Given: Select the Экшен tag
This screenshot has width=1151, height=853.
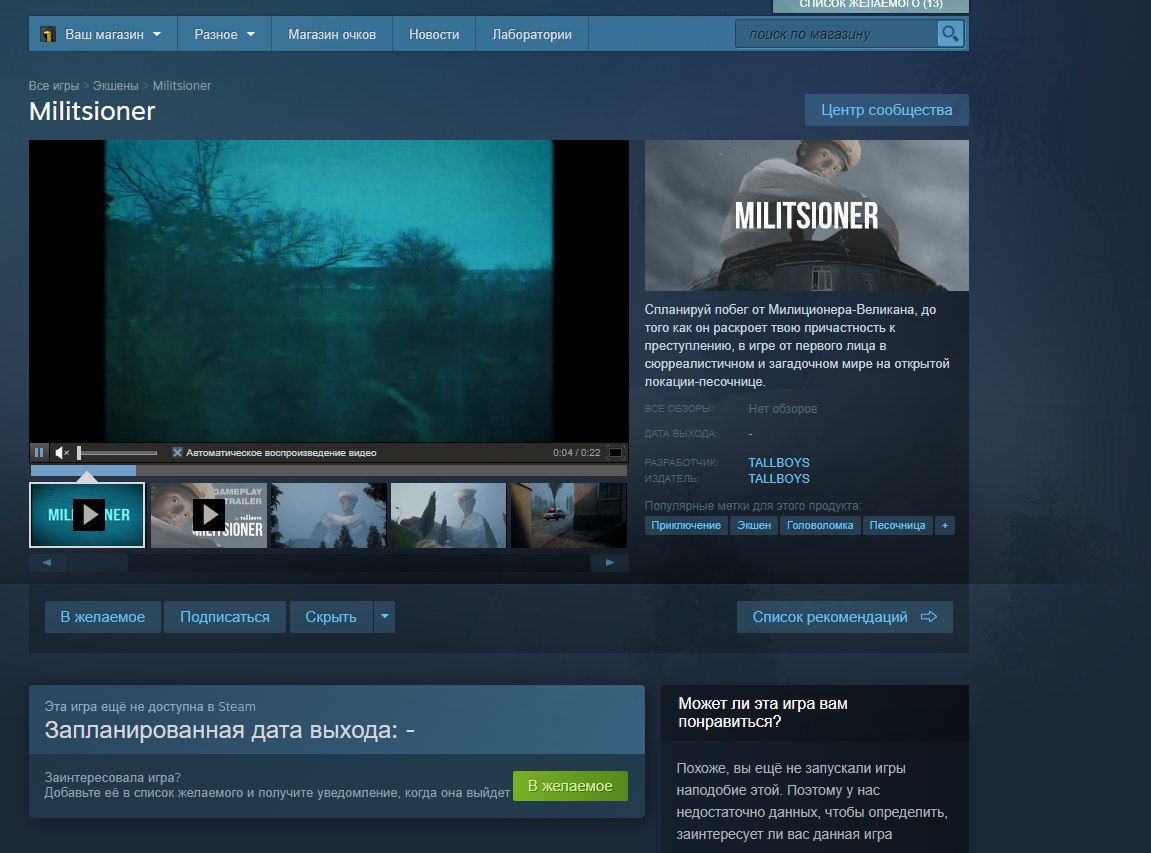Looking at the screenshot, I should point(754,525).
